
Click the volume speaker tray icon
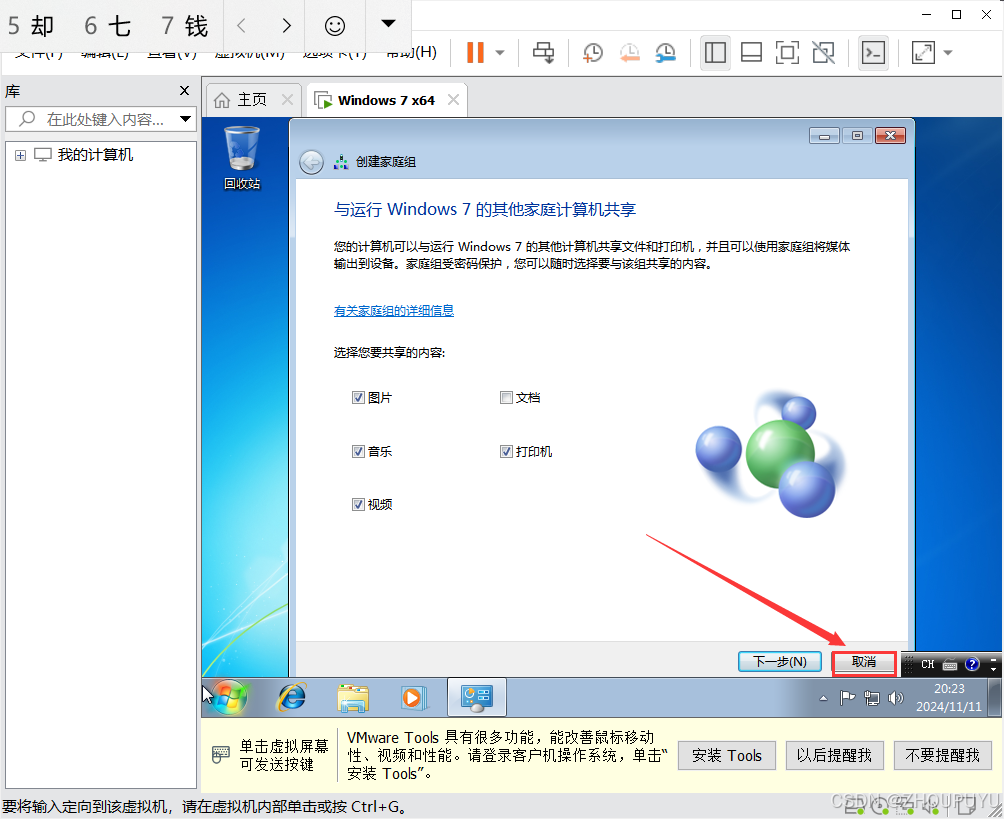click(896, 698)
